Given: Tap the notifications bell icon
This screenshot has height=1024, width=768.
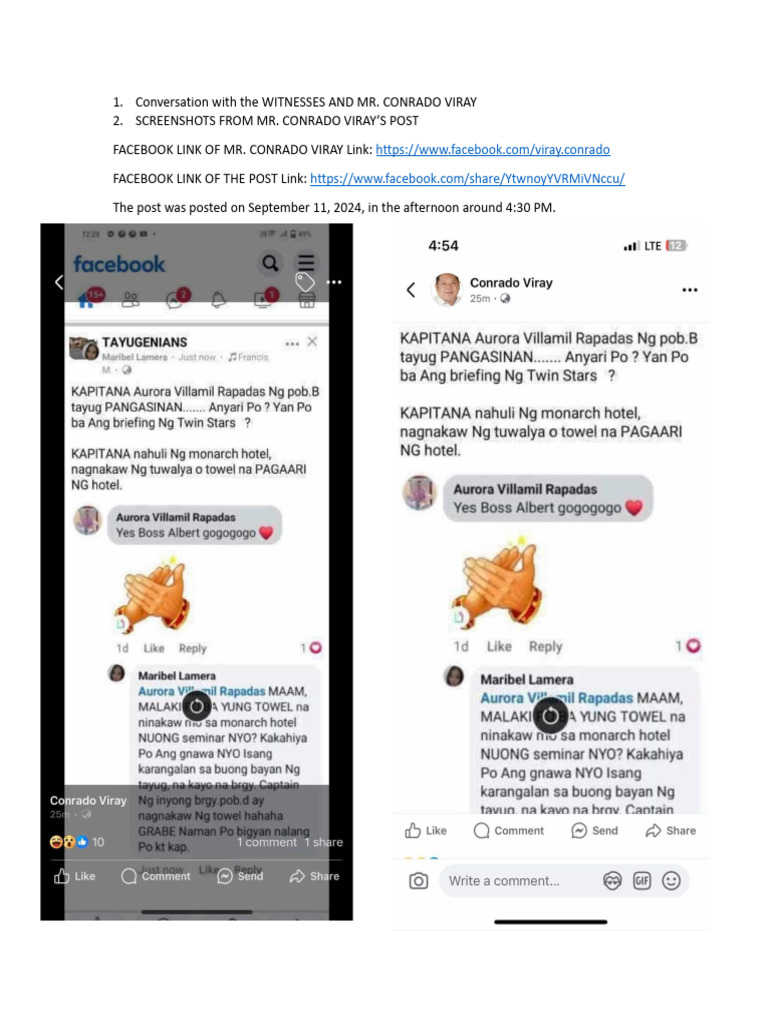Looking at the screenshot, I should point(218,300).
